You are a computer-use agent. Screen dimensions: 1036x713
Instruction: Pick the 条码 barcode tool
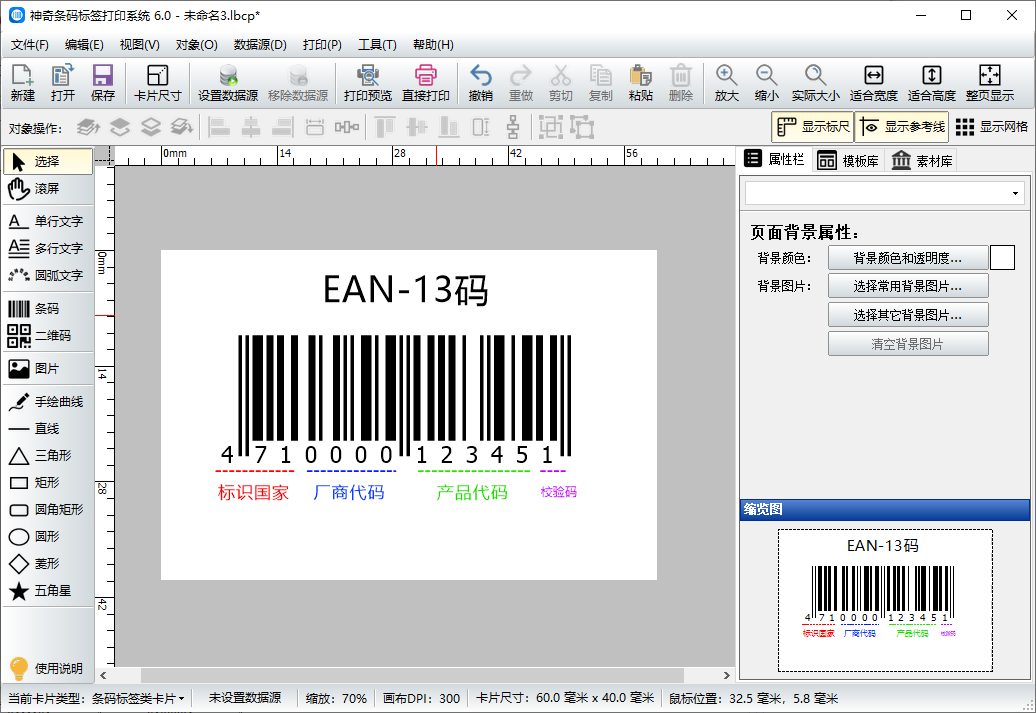coord(47,309)
